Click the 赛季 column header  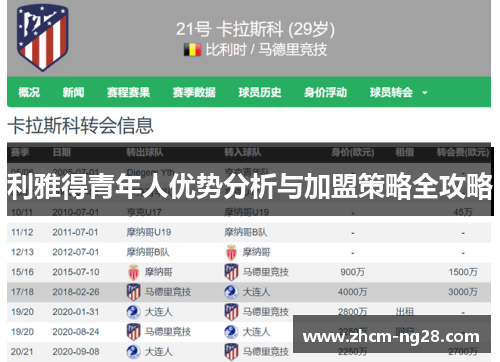[x=20, y=153]
